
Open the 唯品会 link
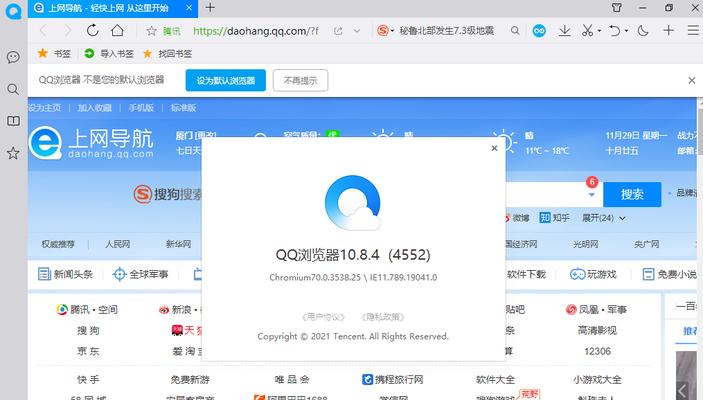[x=292, y=379]
